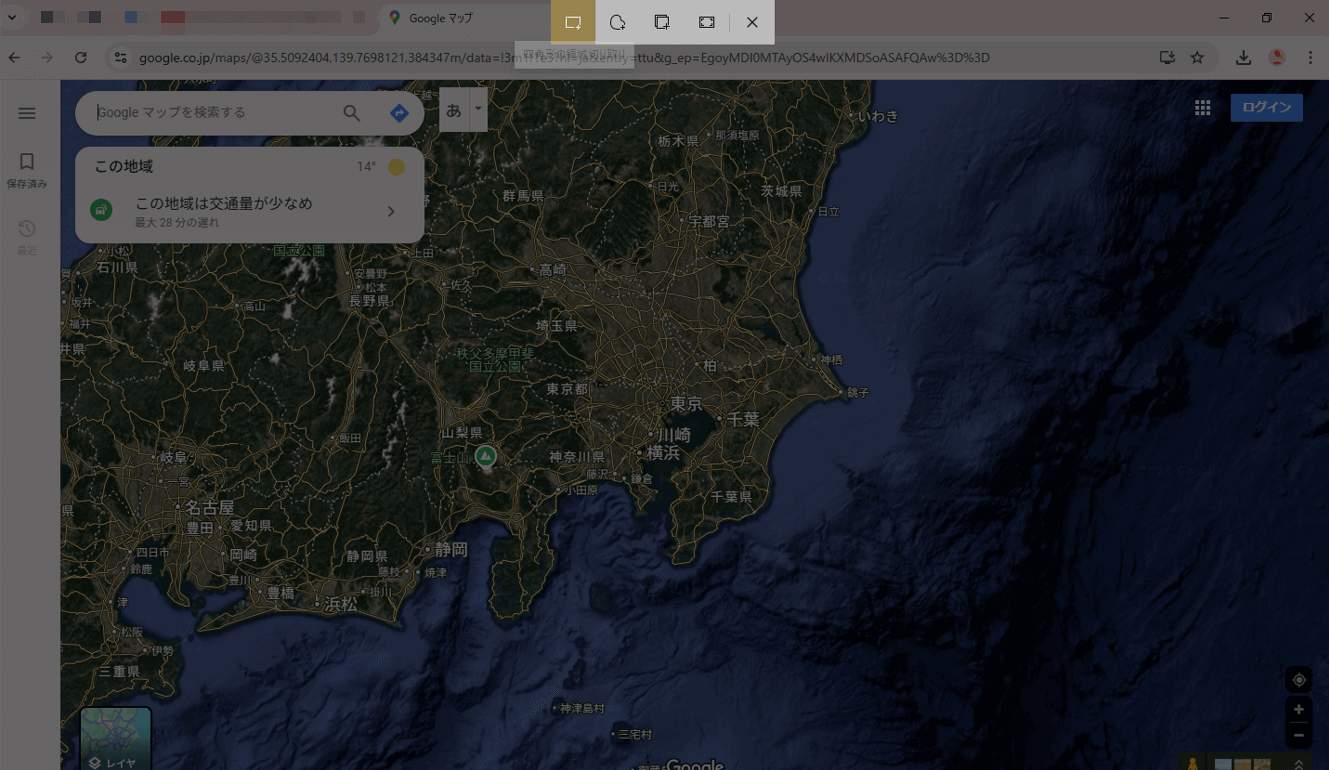This screenshot has height=770, width=1329.
Task: Zoom in with the plus button
Action: coord(1299,710)
